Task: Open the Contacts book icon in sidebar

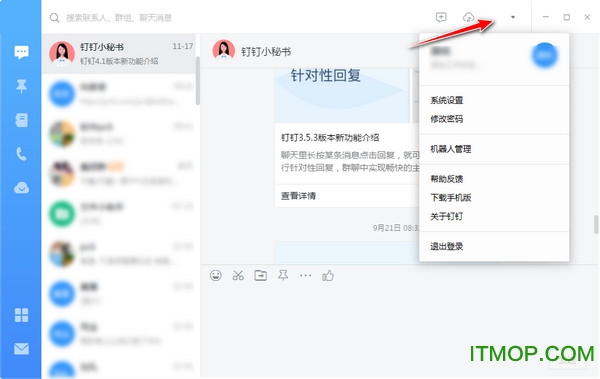Action: (x=21, y=120)
